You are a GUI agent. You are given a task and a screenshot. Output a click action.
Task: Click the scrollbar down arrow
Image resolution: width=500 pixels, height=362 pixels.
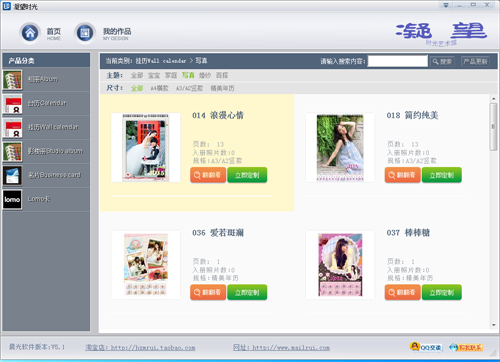[x=493, y=325]
